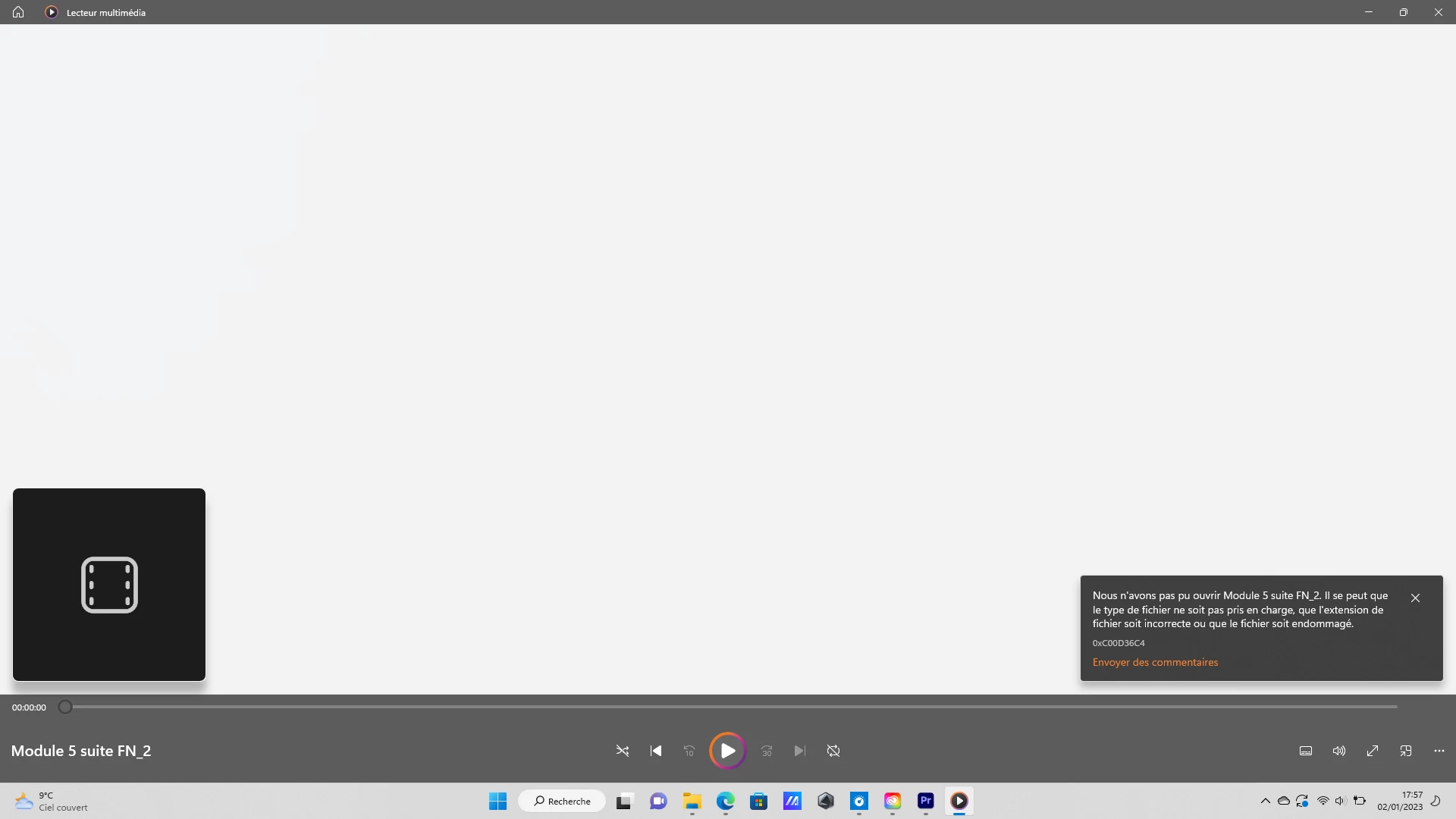Toggle shuffle playback mode
Viewport: 1456px width, 819px height.
tap(623, 751)
